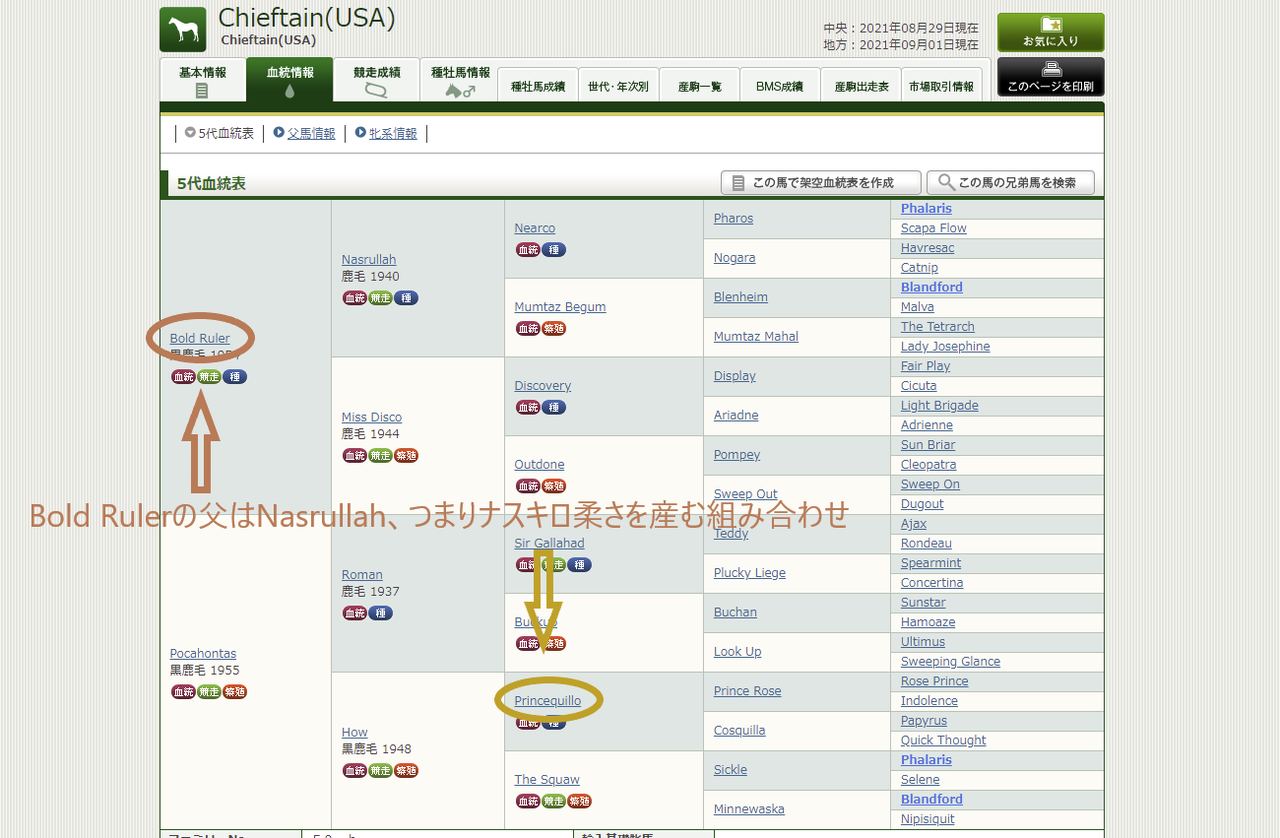This screenshot has height=838, width=1280.
Task: Open the 市場取引情報 tab
Action: 941,86
